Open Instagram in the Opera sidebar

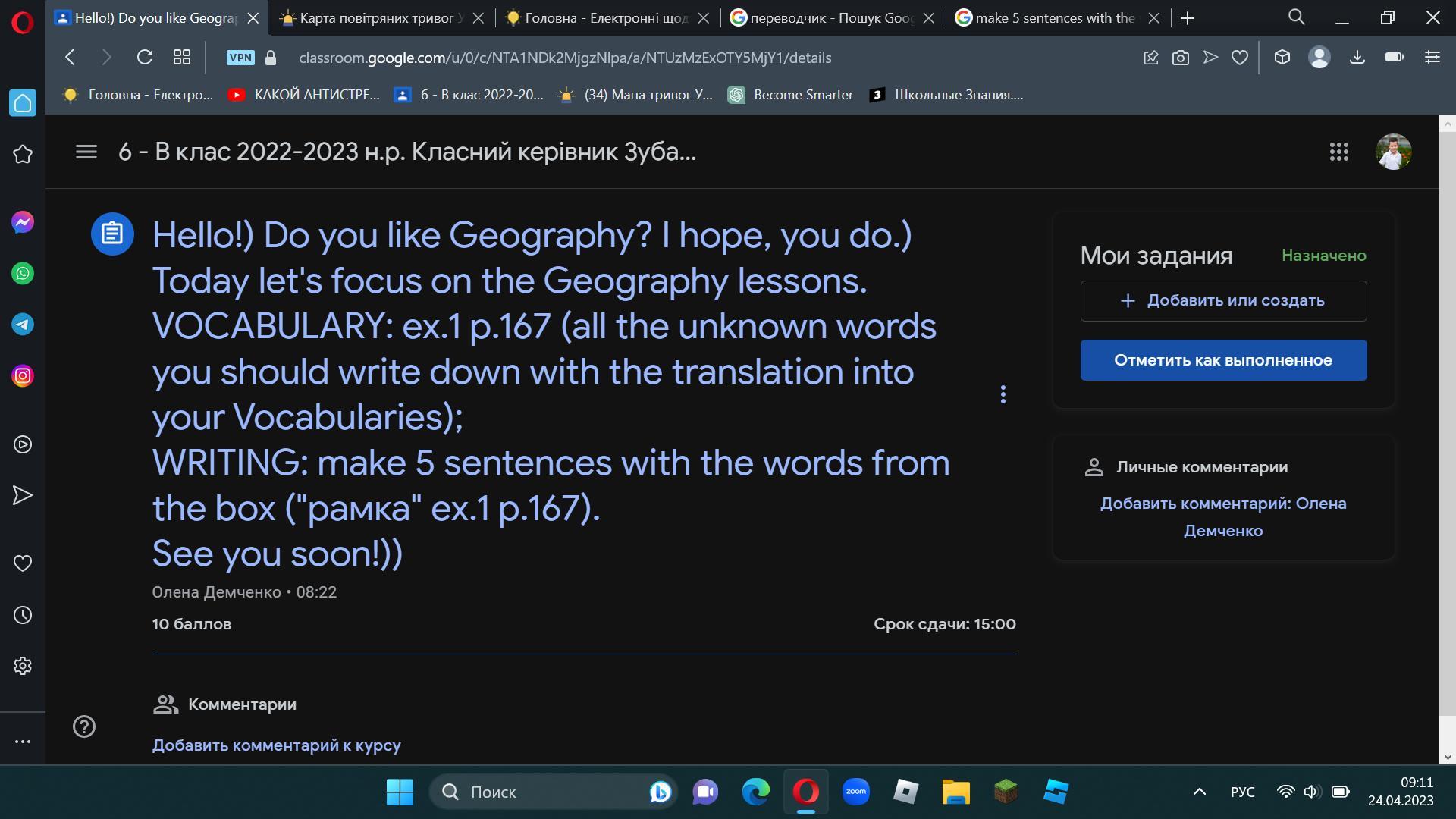pyautogui.click(x=23, y=376)
